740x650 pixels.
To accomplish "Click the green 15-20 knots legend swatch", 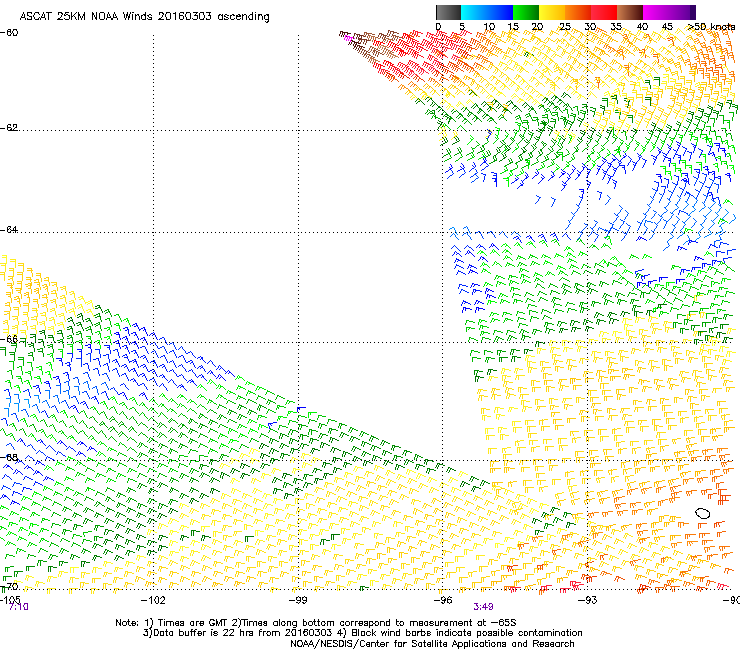I will tap(526, 12).
